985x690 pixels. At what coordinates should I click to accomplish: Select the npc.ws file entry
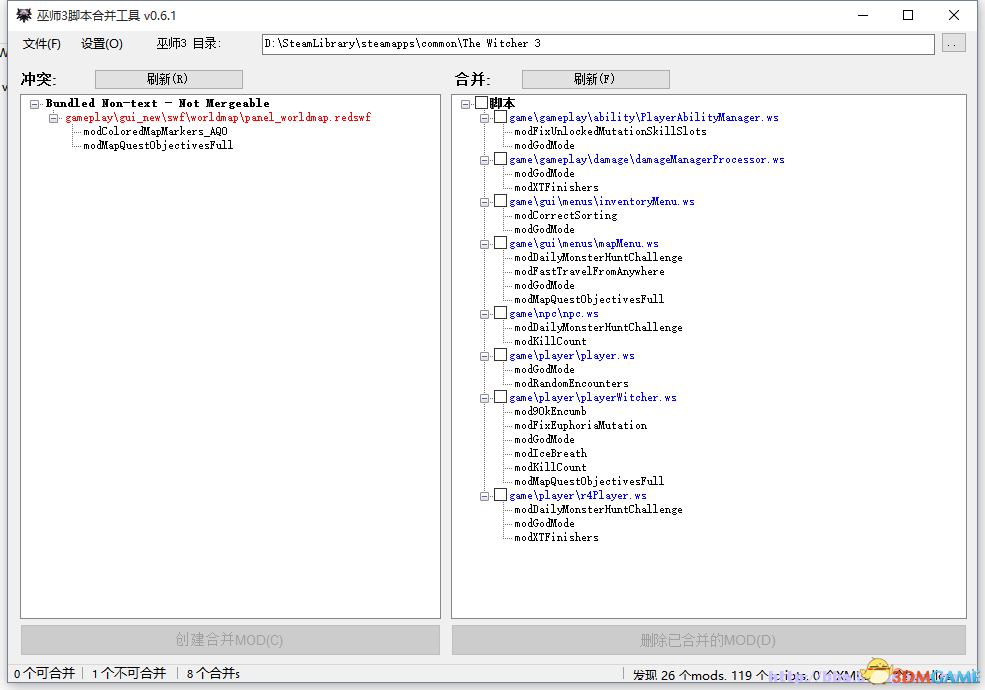554,314
